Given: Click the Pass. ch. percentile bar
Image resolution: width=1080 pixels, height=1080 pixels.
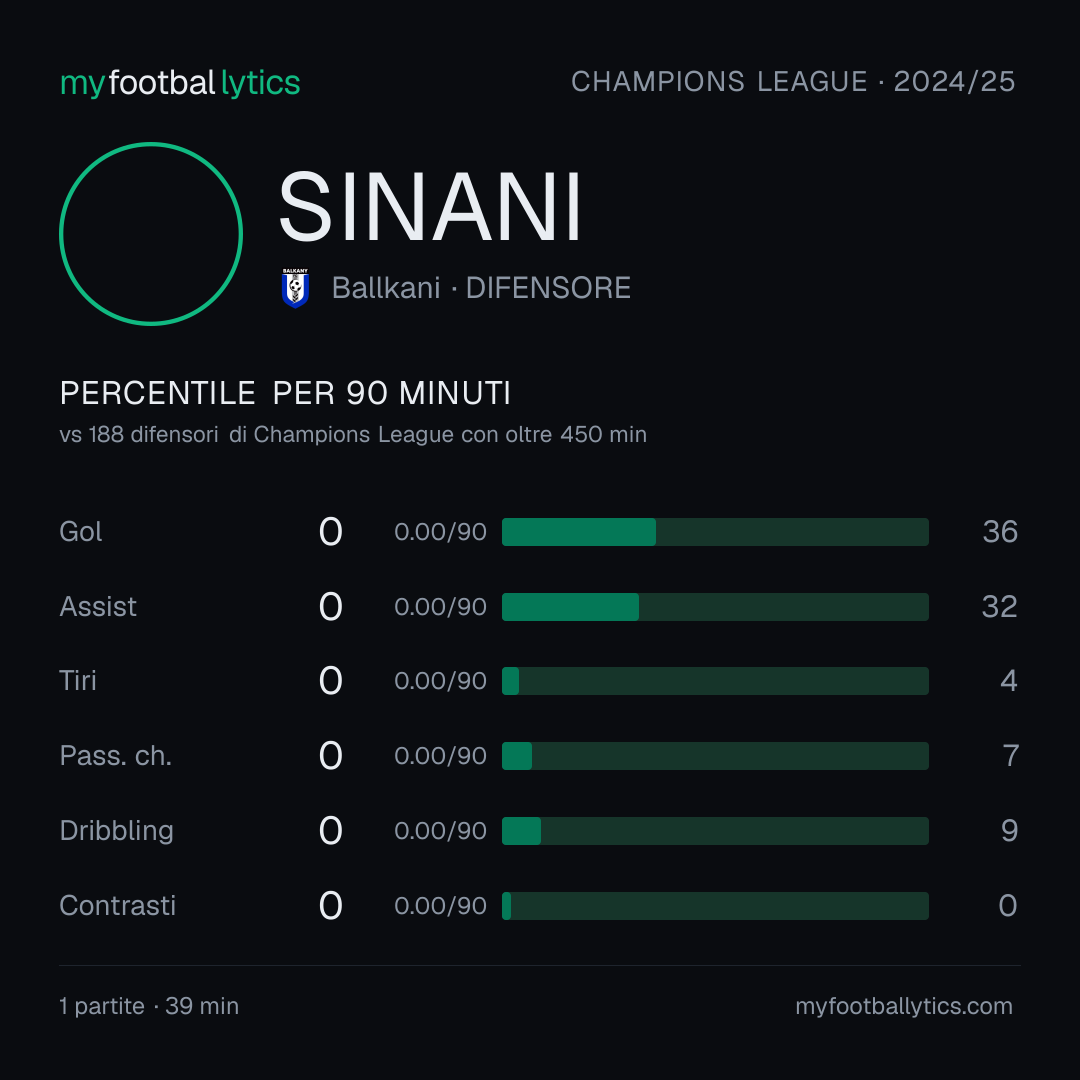Looking at the screenshot, I should click(715, 756).
